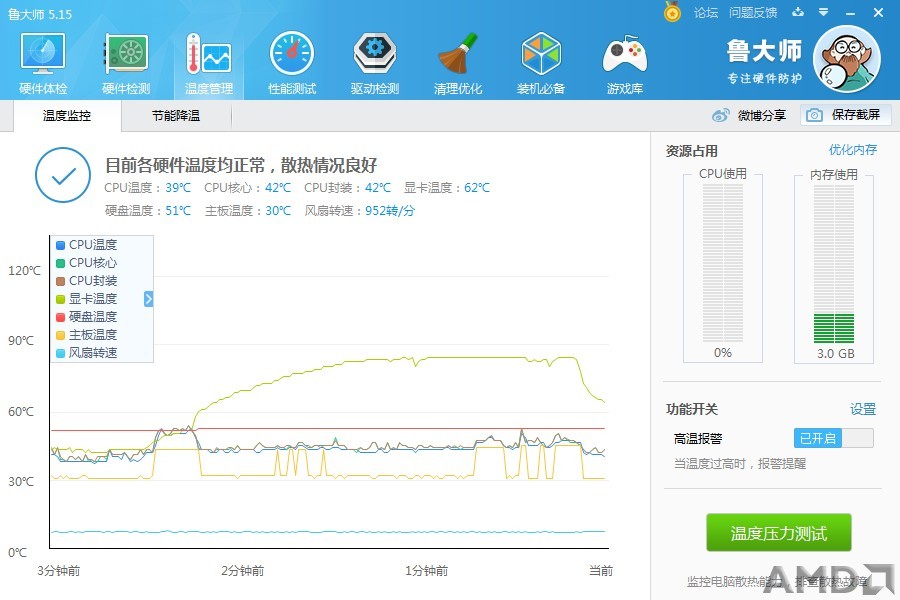Click 主板温度 30℃ reading
This screenshot has width=900, height=600.
pyautogui.click(x=248, y=211)
